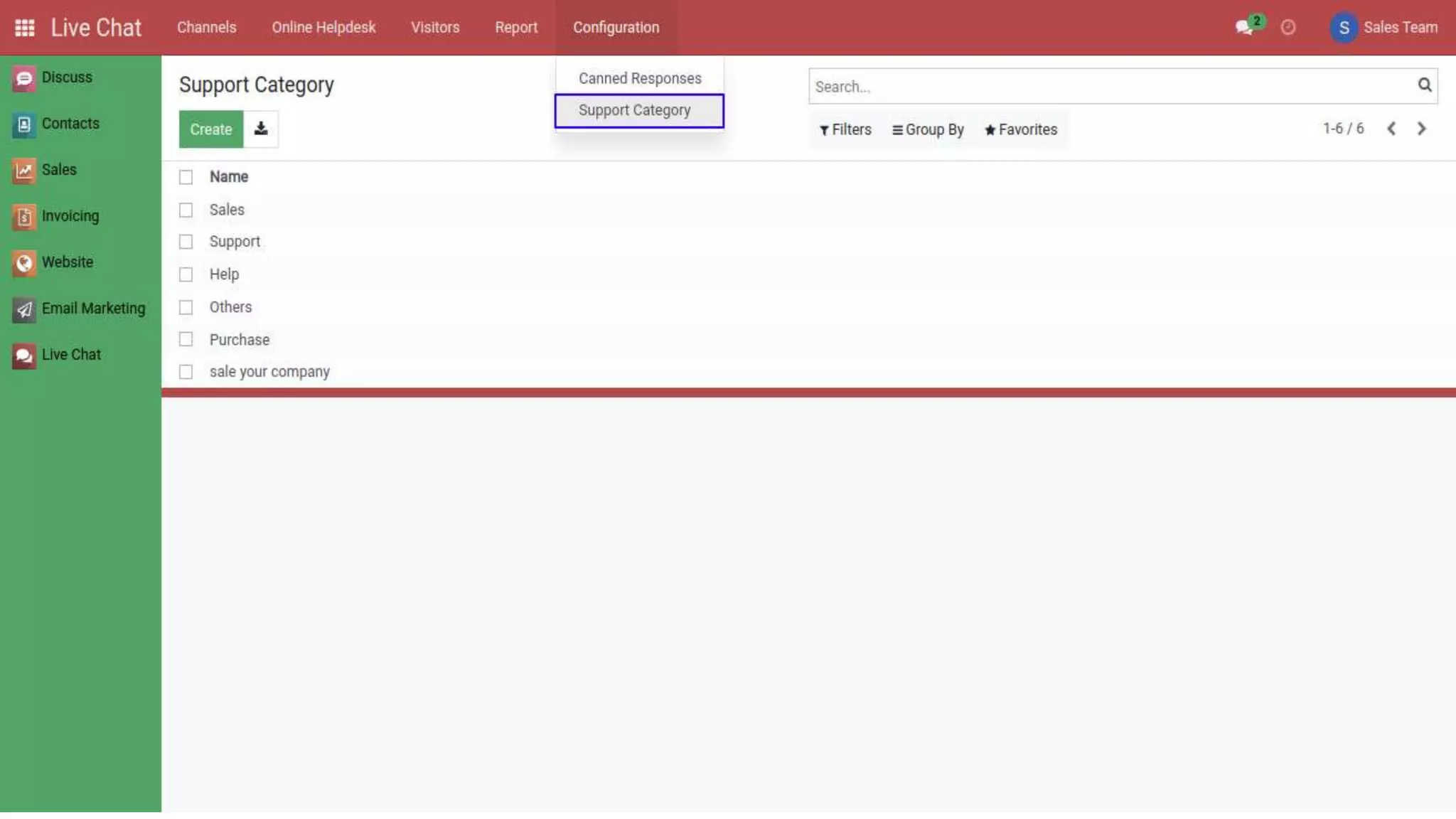Open the Group By dropdown
The width and height of the screenshot is (1456, 819).
point(928,130)
